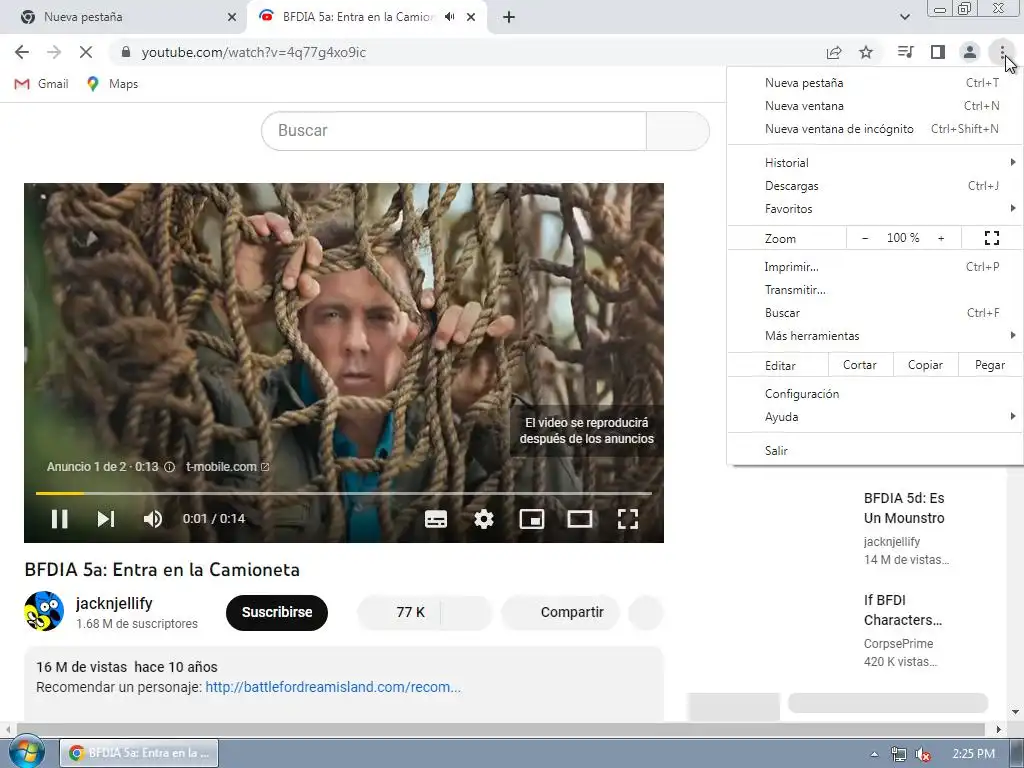Screen dimensions: 1024x768
Task: Enter video fullscreen mode
Action: 628,519
